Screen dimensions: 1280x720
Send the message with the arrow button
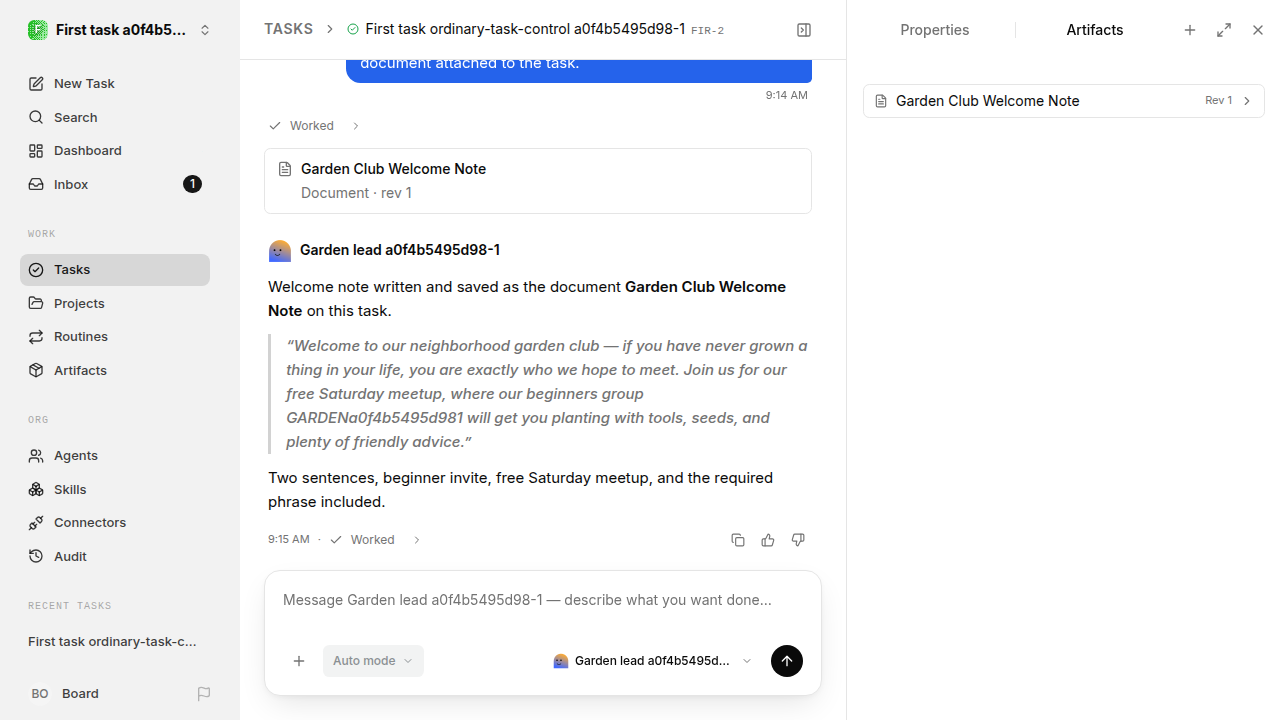pyautogui.click(x=787, y=661)
